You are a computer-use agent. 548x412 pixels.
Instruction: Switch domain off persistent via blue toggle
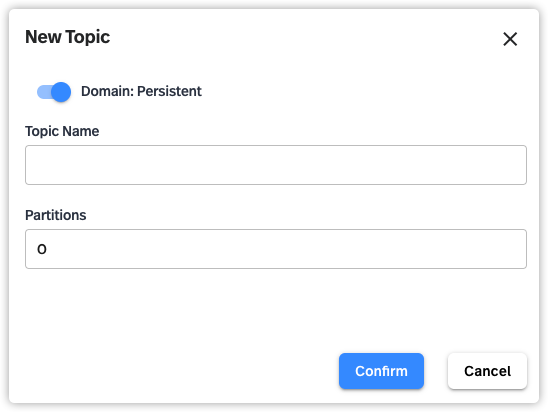click(x=54, y=92)
